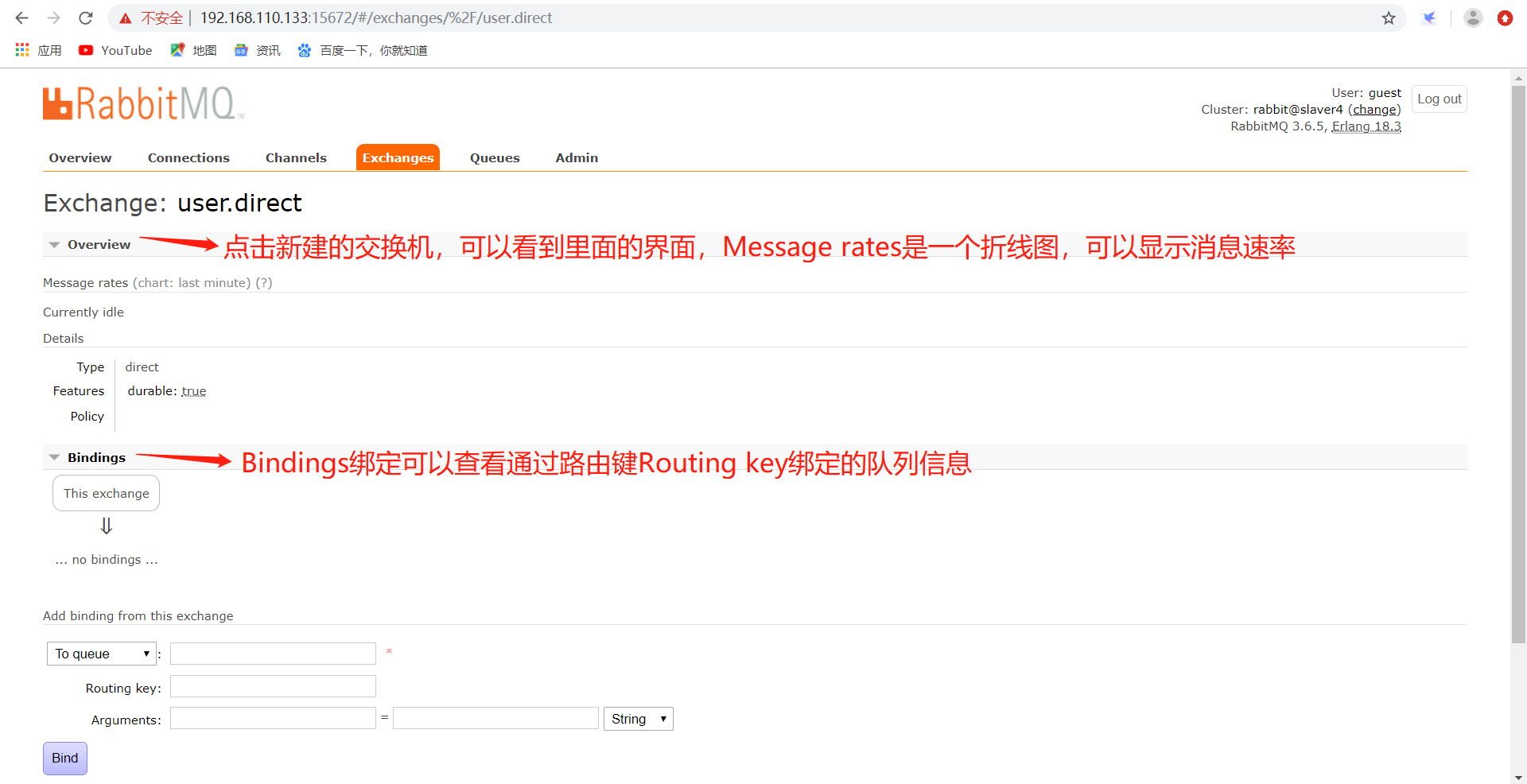Open the YouTube bookmark
1527x784 pixels.
(115, 49)
